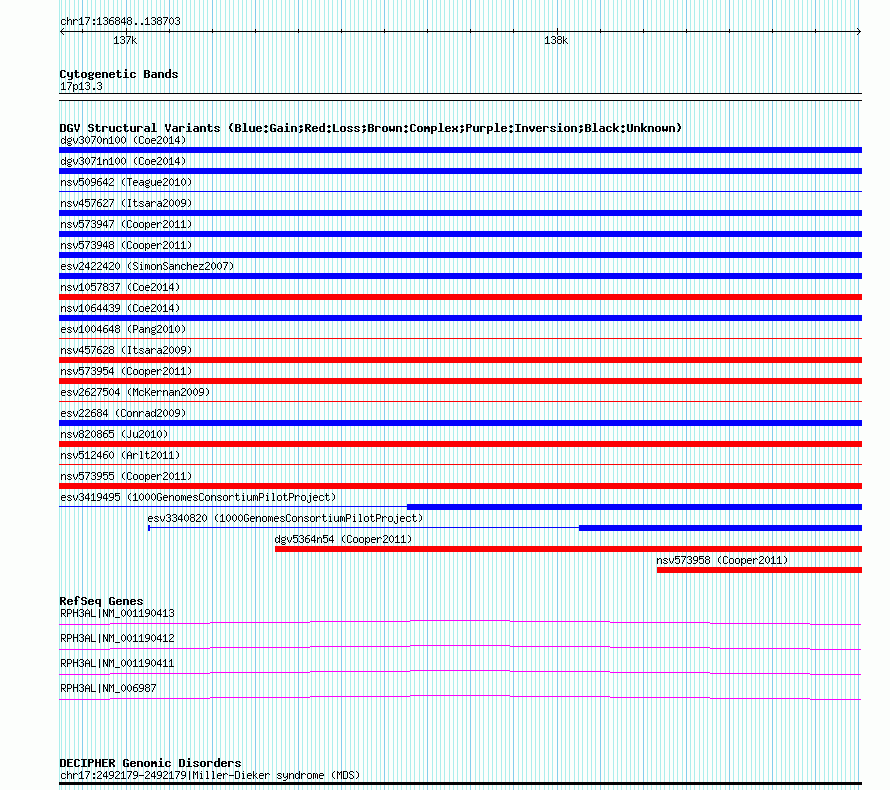Click the nsv573958 red loss bar

[759, 570]
